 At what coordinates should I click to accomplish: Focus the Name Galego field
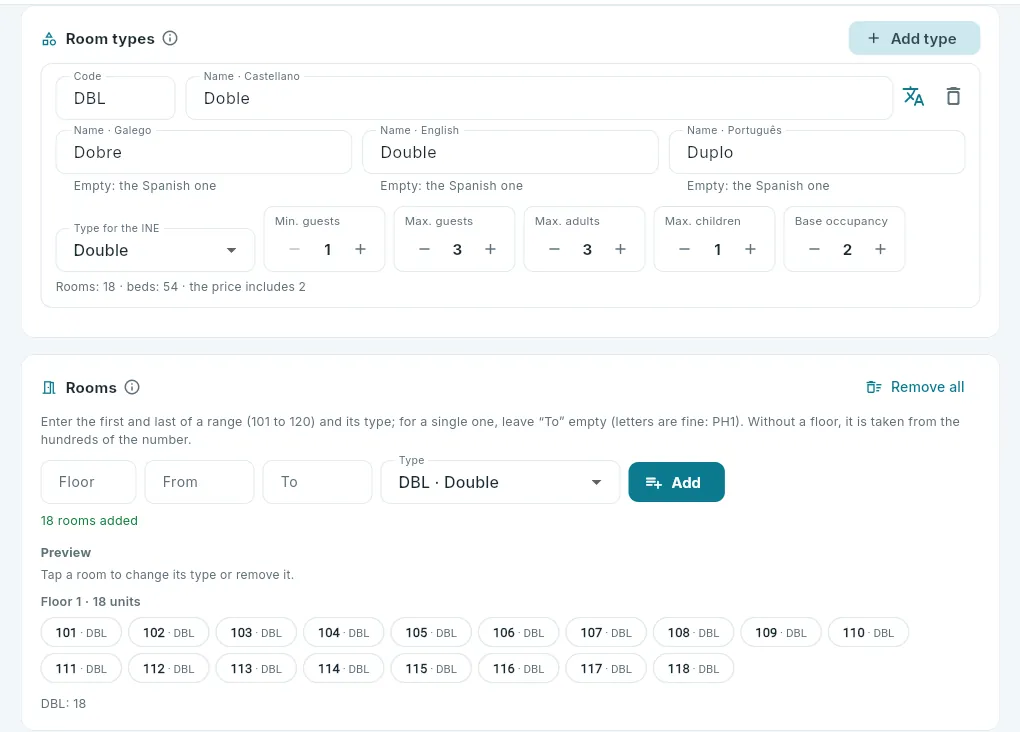[x=204, y=152]
